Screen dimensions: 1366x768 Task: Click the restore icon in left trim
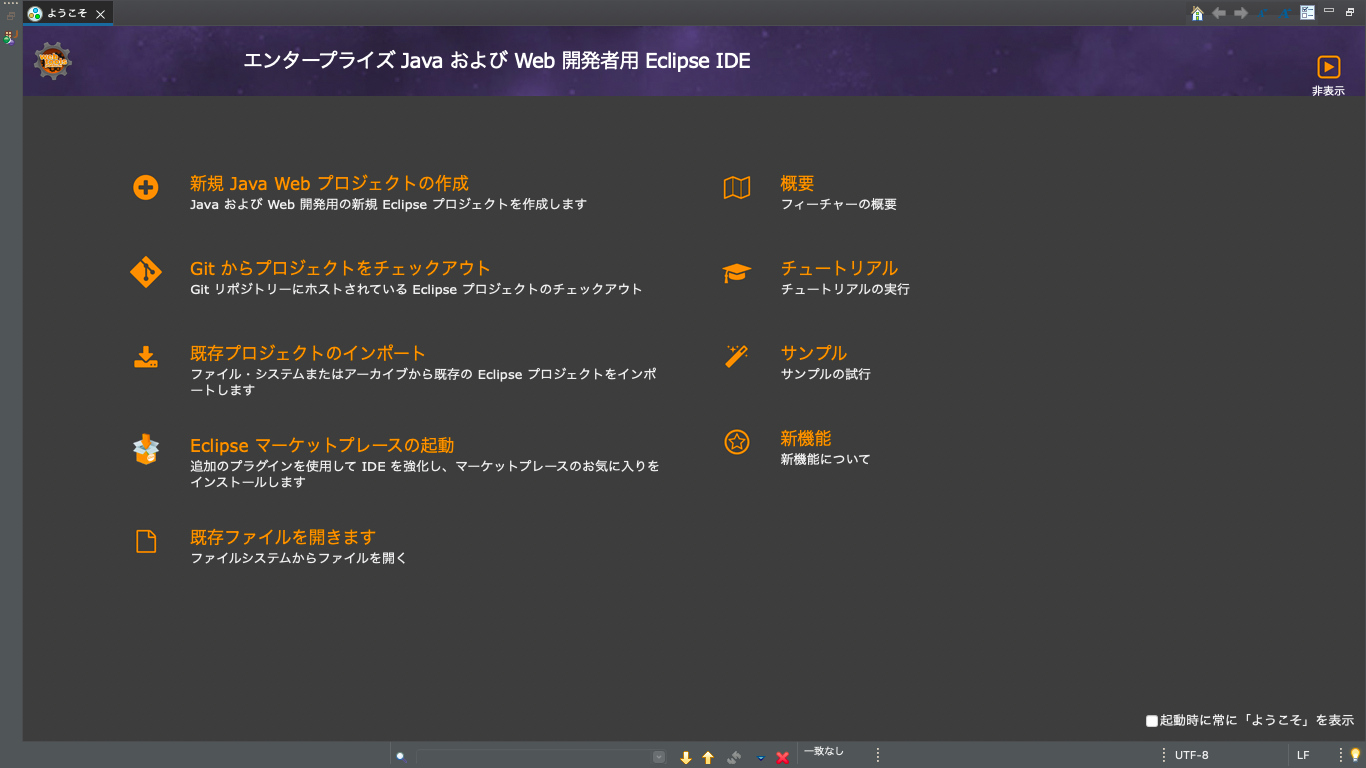coord(11,15)
